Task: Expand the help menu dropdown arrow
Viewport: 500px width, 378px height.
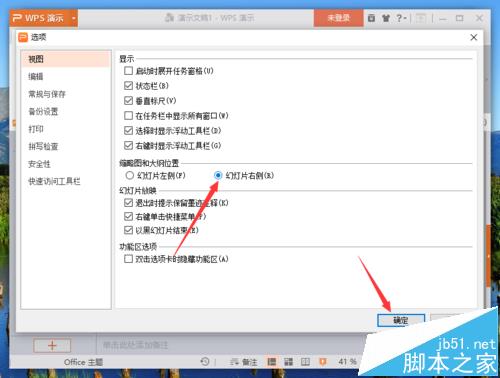Action: click(x=405, y=18)
